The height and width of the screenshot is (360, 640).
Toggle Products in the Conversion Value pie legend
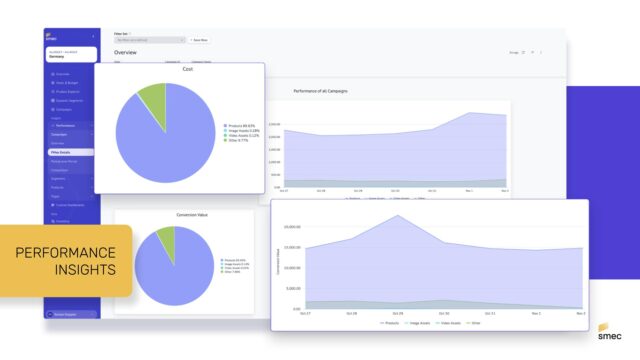pos(233,260)
